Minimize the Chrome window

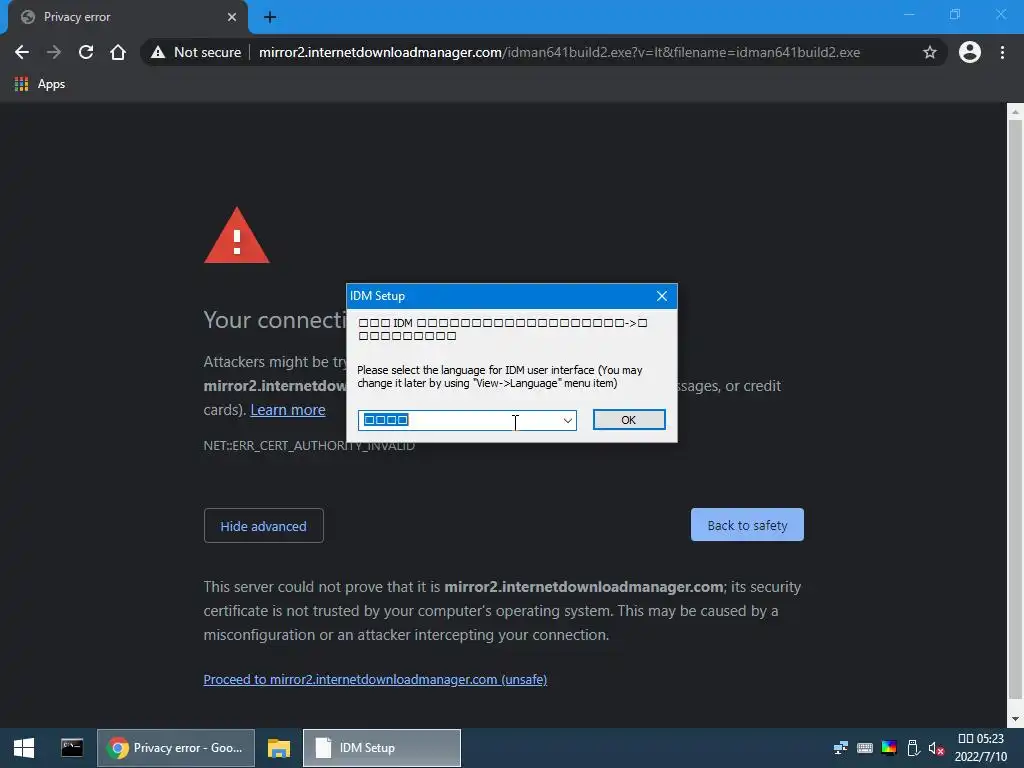pos(909,14)
